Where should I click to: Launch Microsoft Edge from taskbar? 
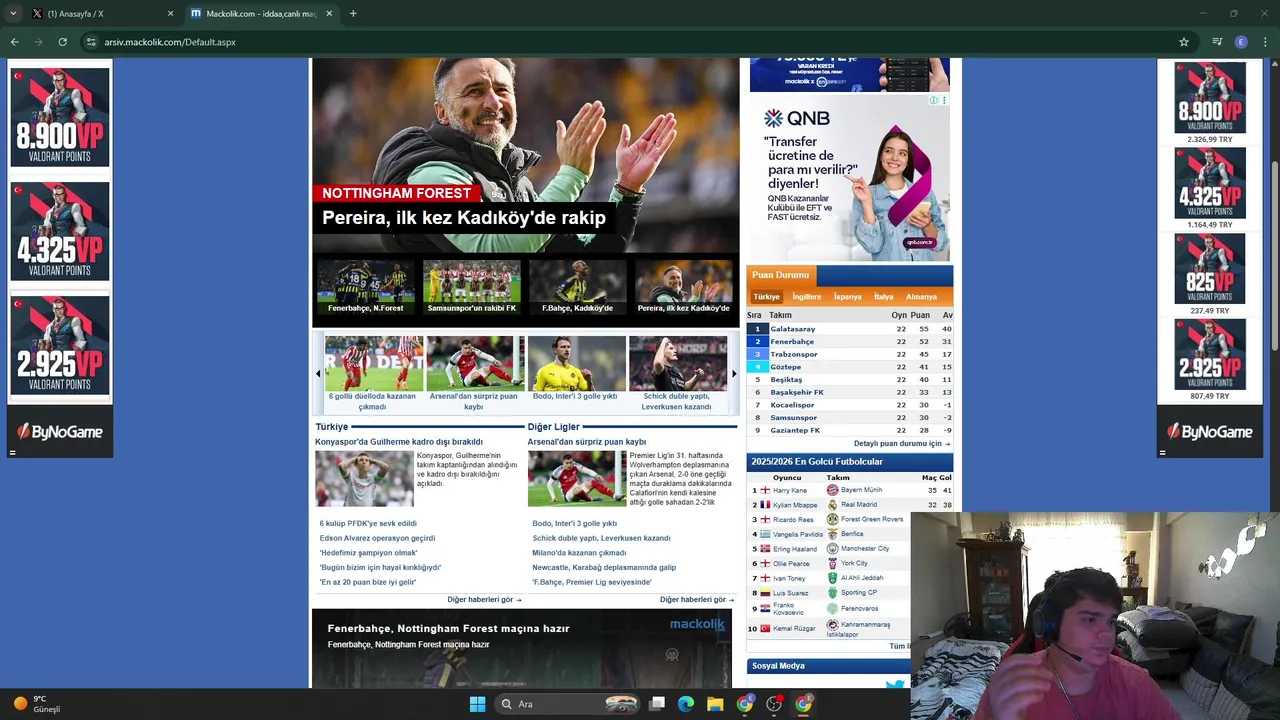(x=686, y=704)
